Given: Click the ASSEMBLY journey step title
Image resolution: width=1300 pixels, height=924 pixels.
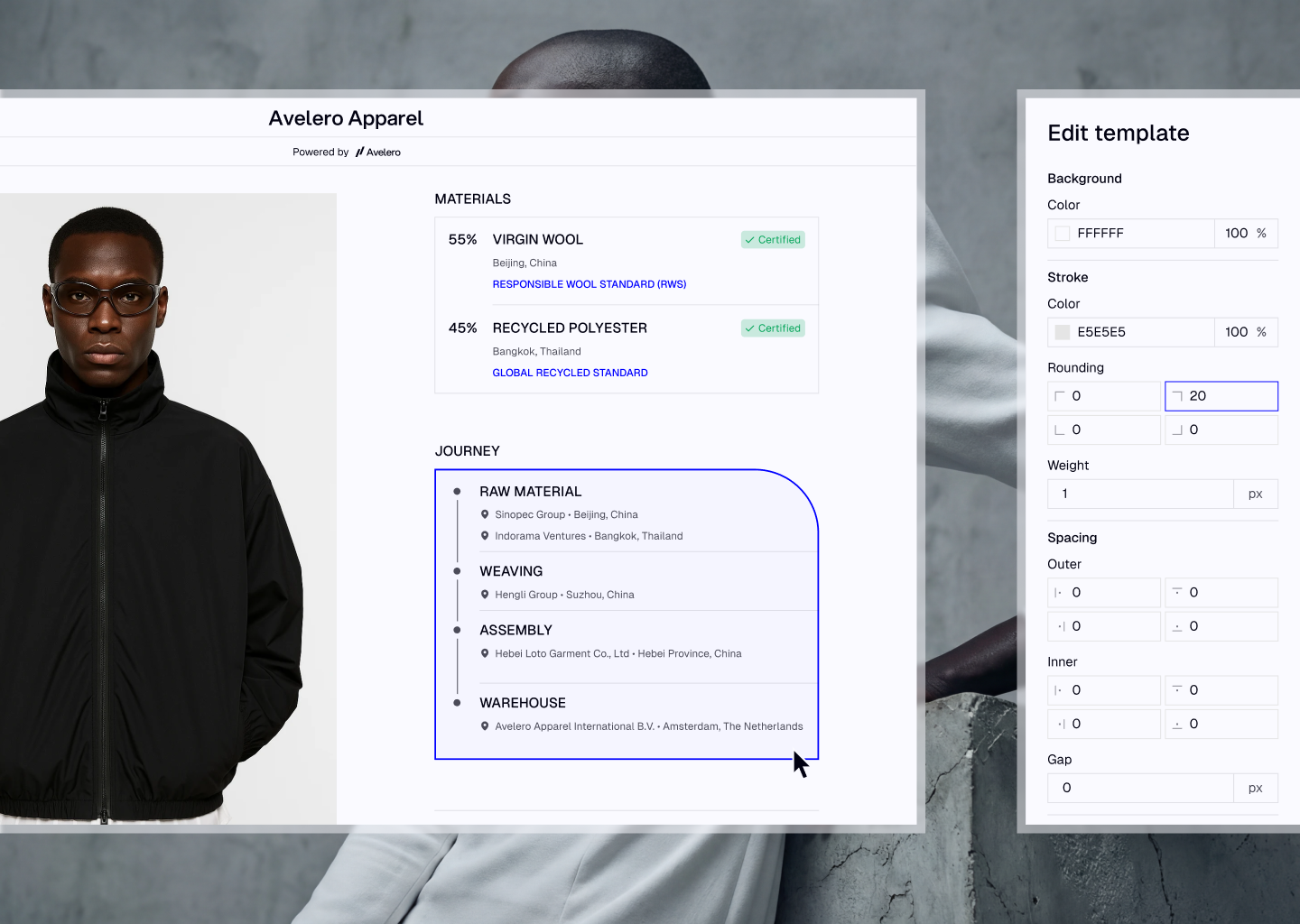Looking at the screenshot, I should (x=515, y=630).
